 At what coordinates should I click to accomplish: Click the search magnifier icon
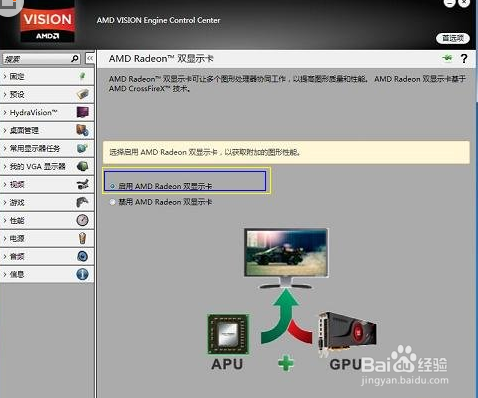tap(75, 59)
